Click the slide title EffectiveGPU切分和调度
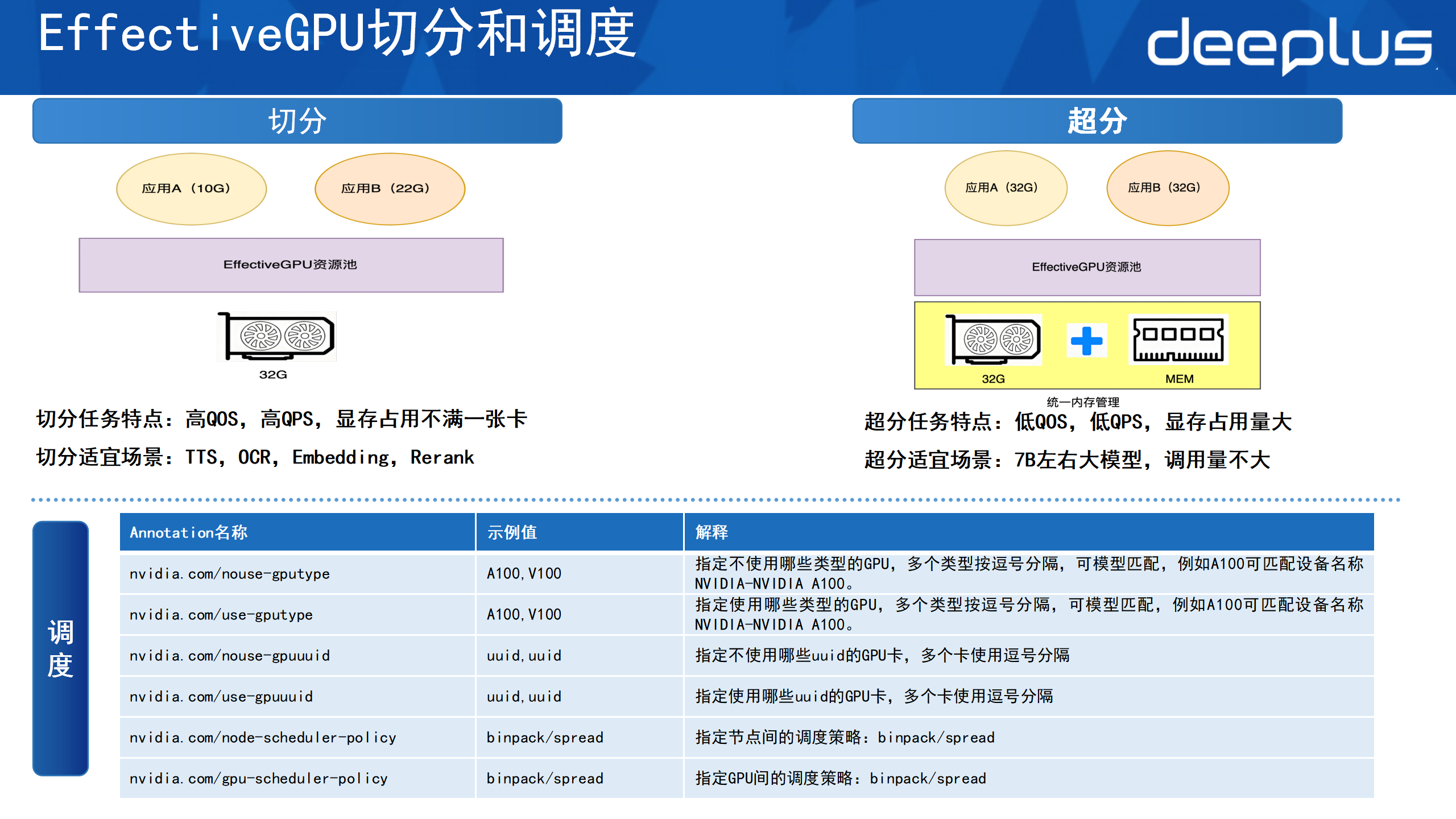 (x=337, y=34)
